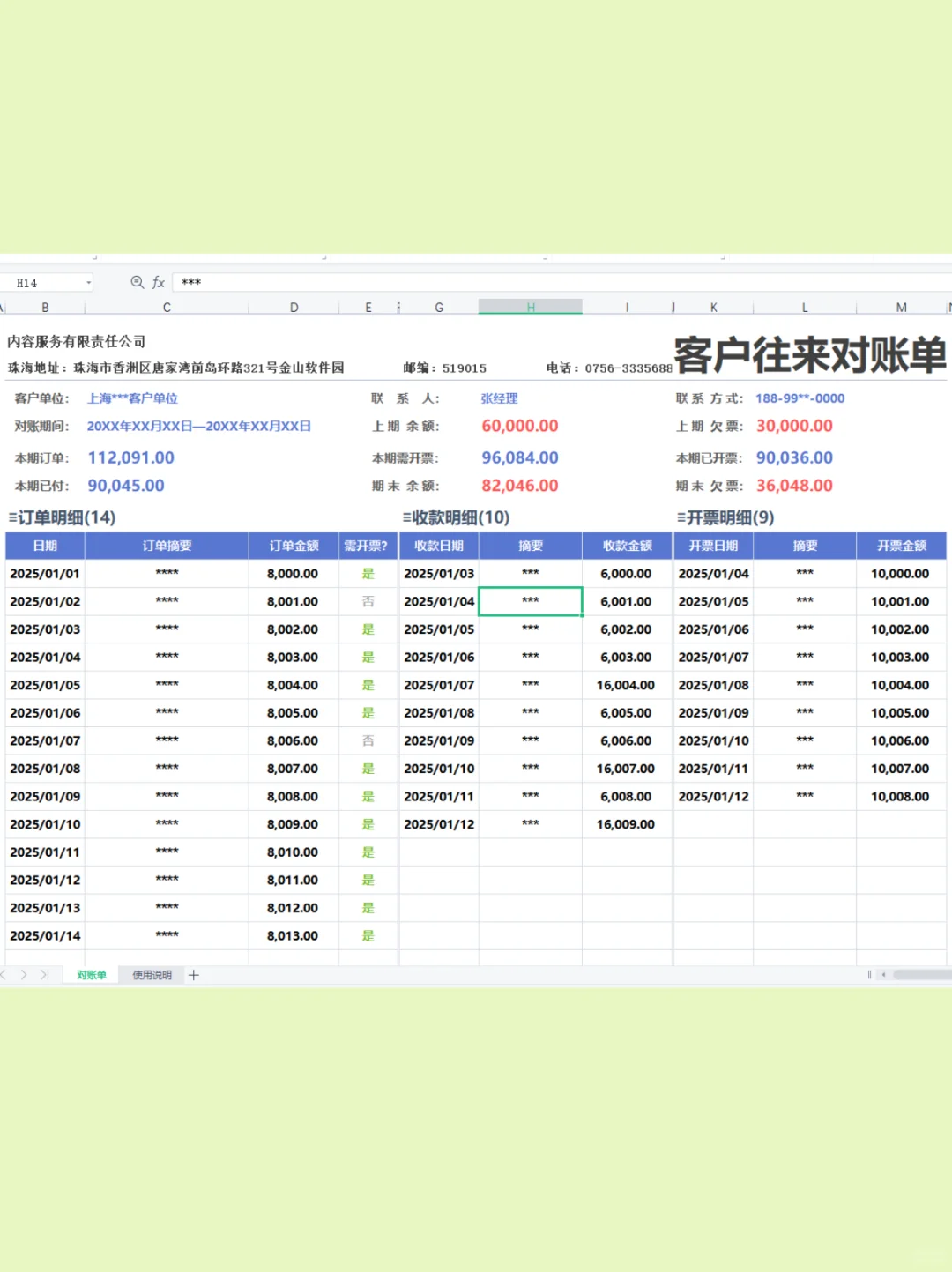Image resolution: width=952 pixels, height=1272 pixels.
Task: Toggle 需开票 value 否 for 2025/01/02 order
Action: pyautogui.click(x=368, y=601)
